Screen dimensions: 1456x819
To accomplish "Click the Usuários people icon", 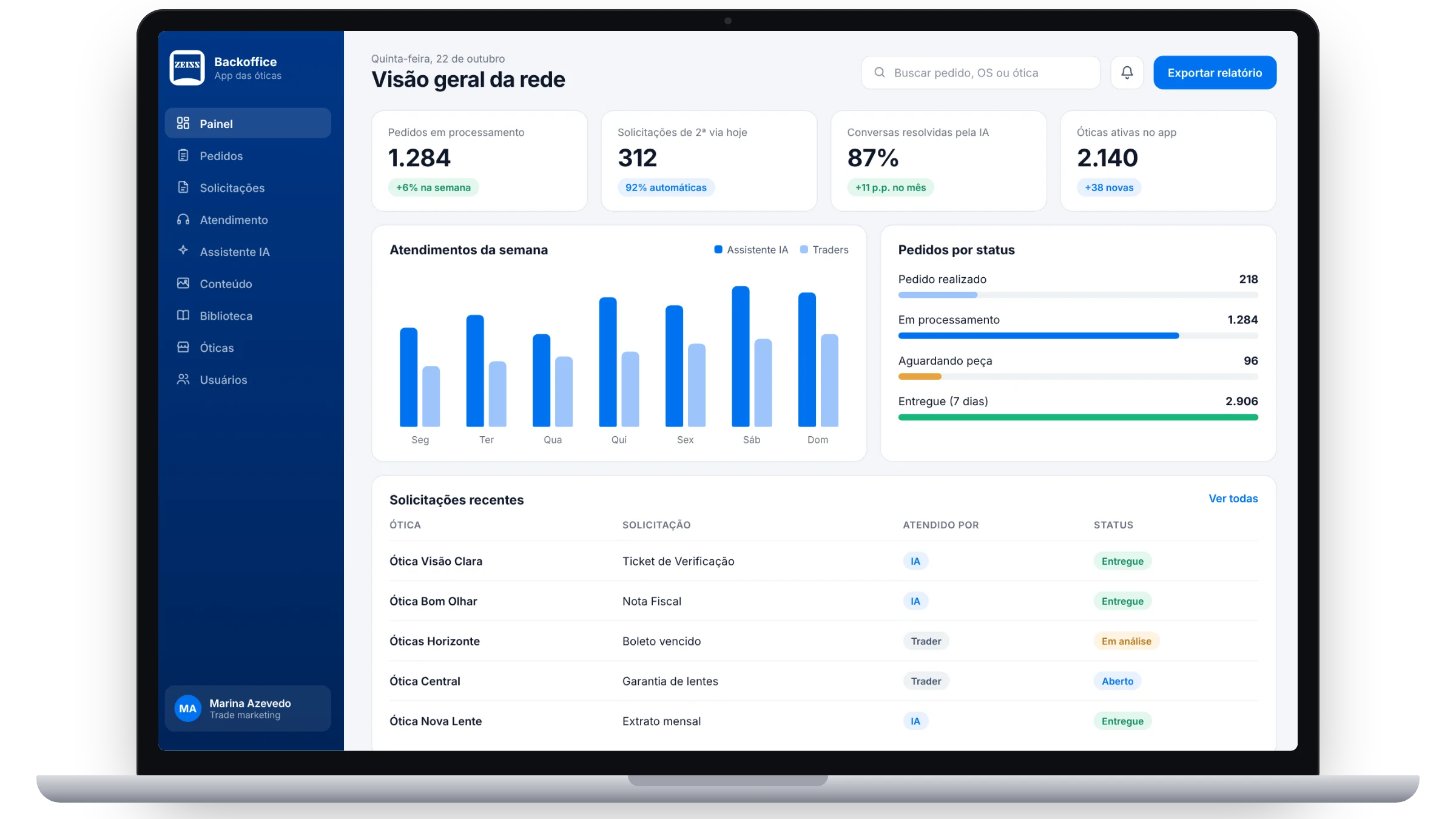I will tap(183, 379).
